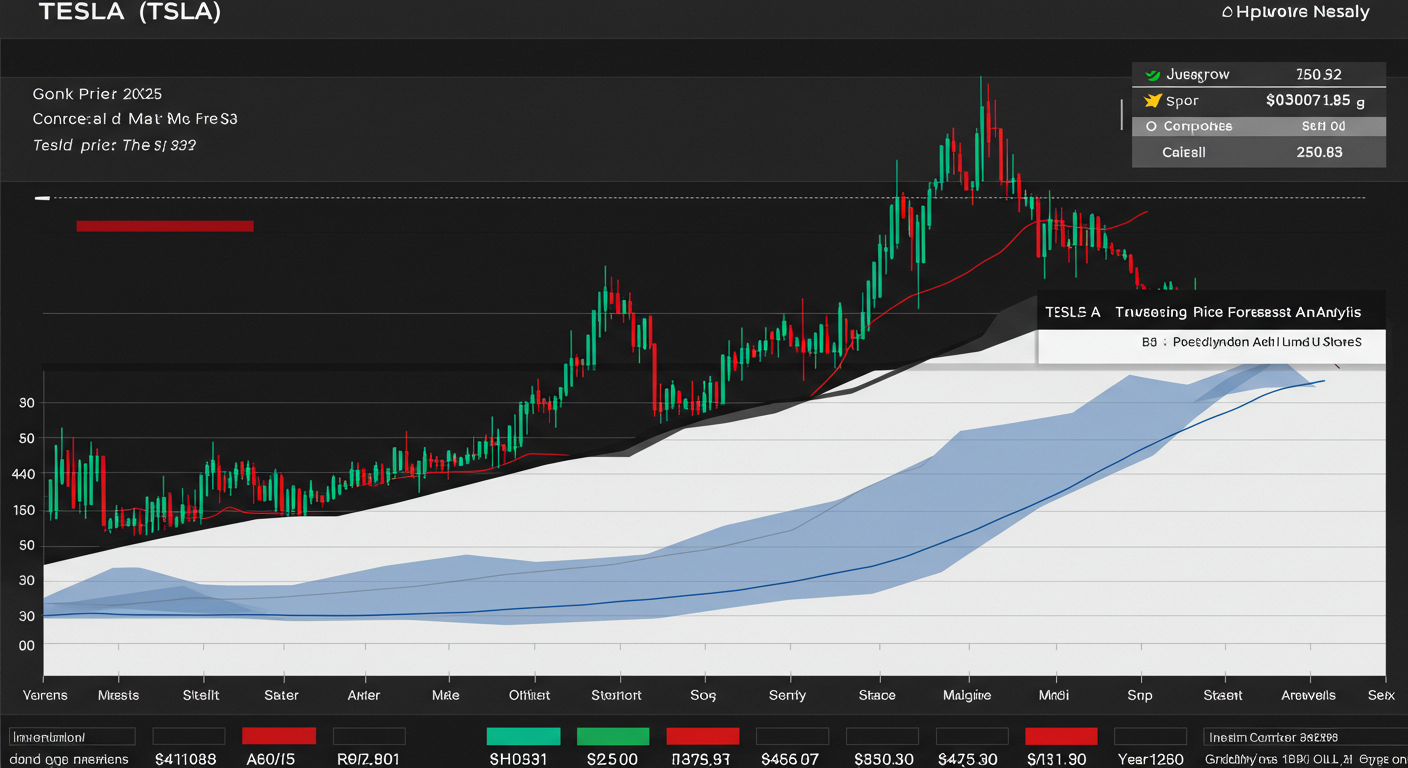The height and width of the screenshot is (768, 1408).
Task: Select the Verens x-axis label
Action: 45,695
